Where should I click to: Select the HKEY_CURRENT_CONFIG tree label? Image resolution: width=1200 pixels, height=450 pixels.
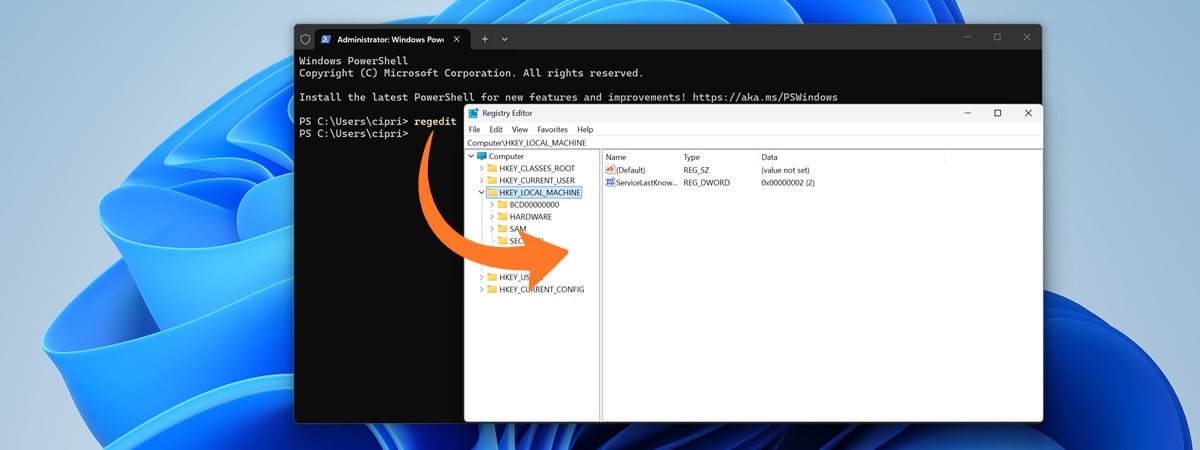(x=542, y=289)
